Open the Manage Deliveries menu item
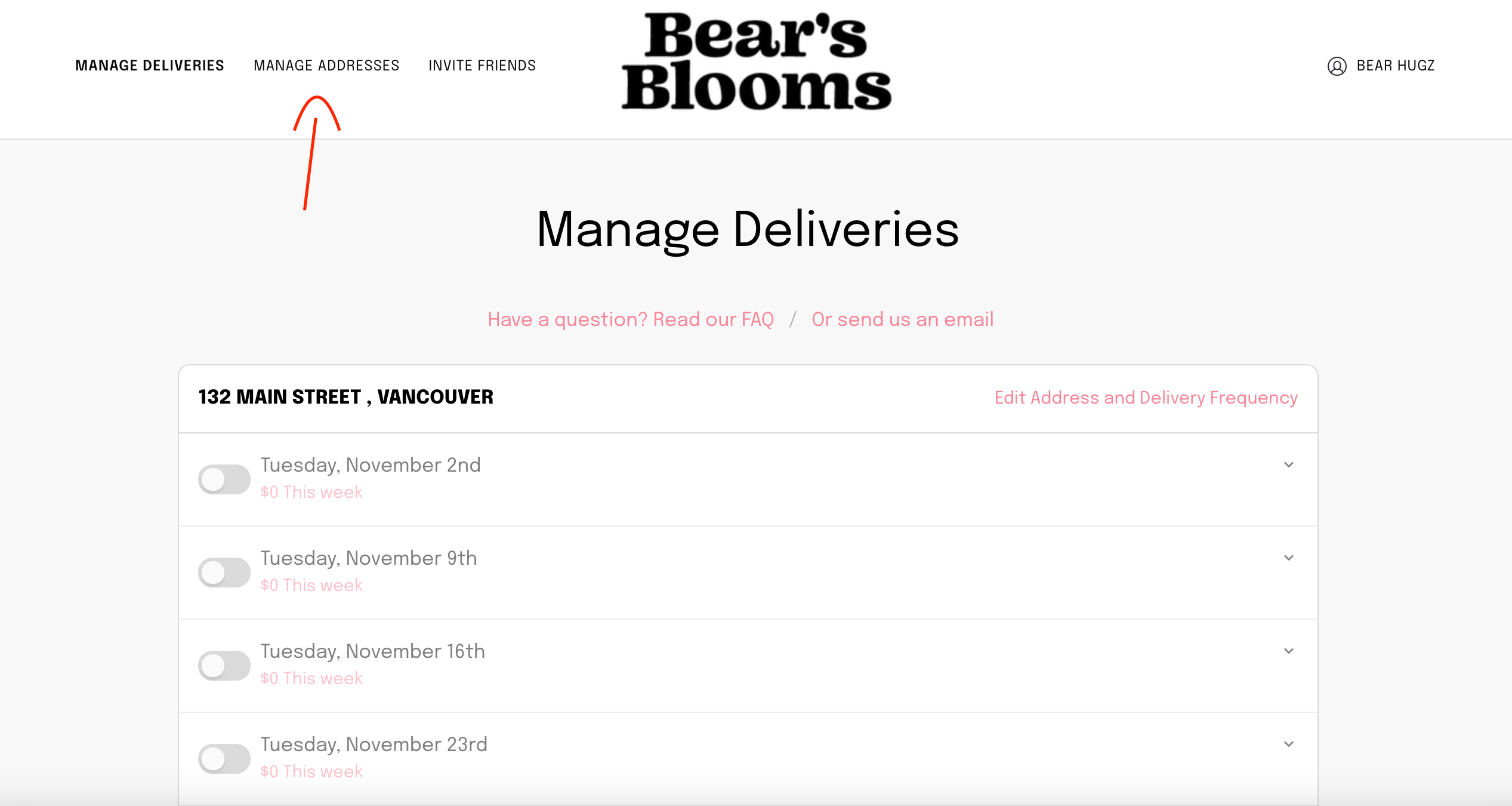Screen dimensions: 1512x806 150,66
